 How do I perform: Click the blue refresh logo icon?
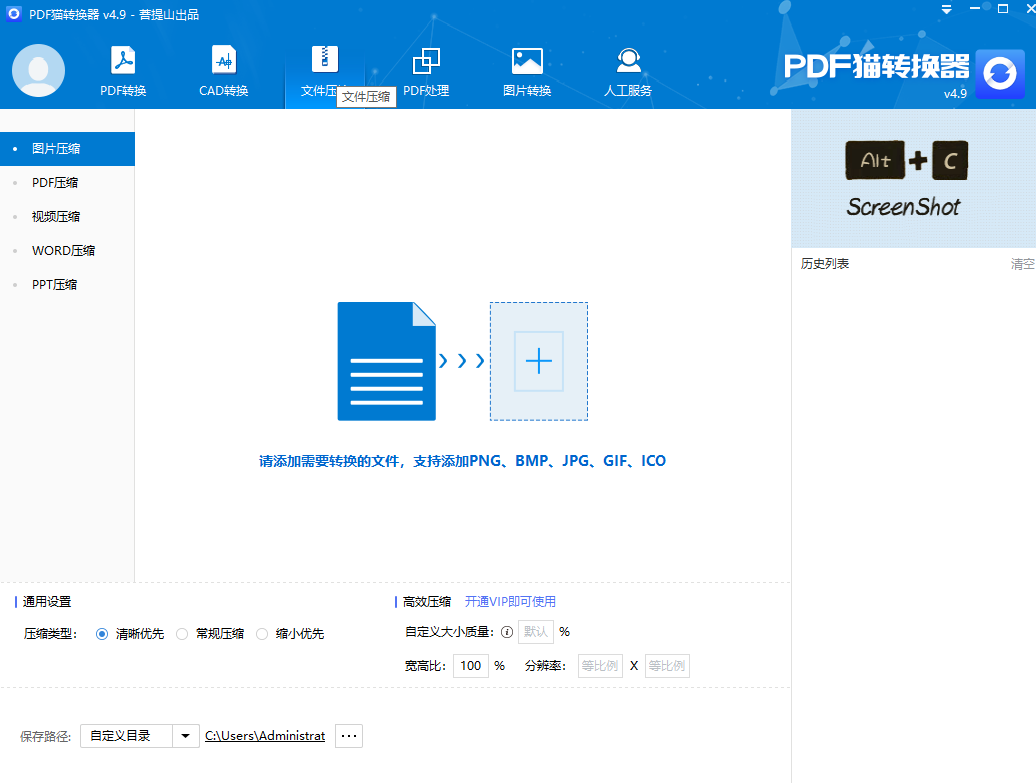point(1000,73)
